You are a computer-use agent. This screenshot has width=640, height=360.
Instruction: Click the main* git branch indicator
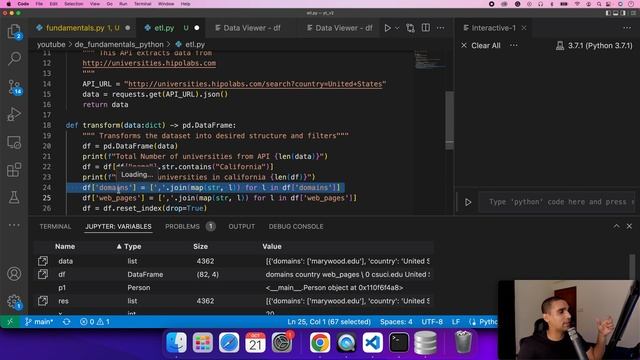pos(39,322)
